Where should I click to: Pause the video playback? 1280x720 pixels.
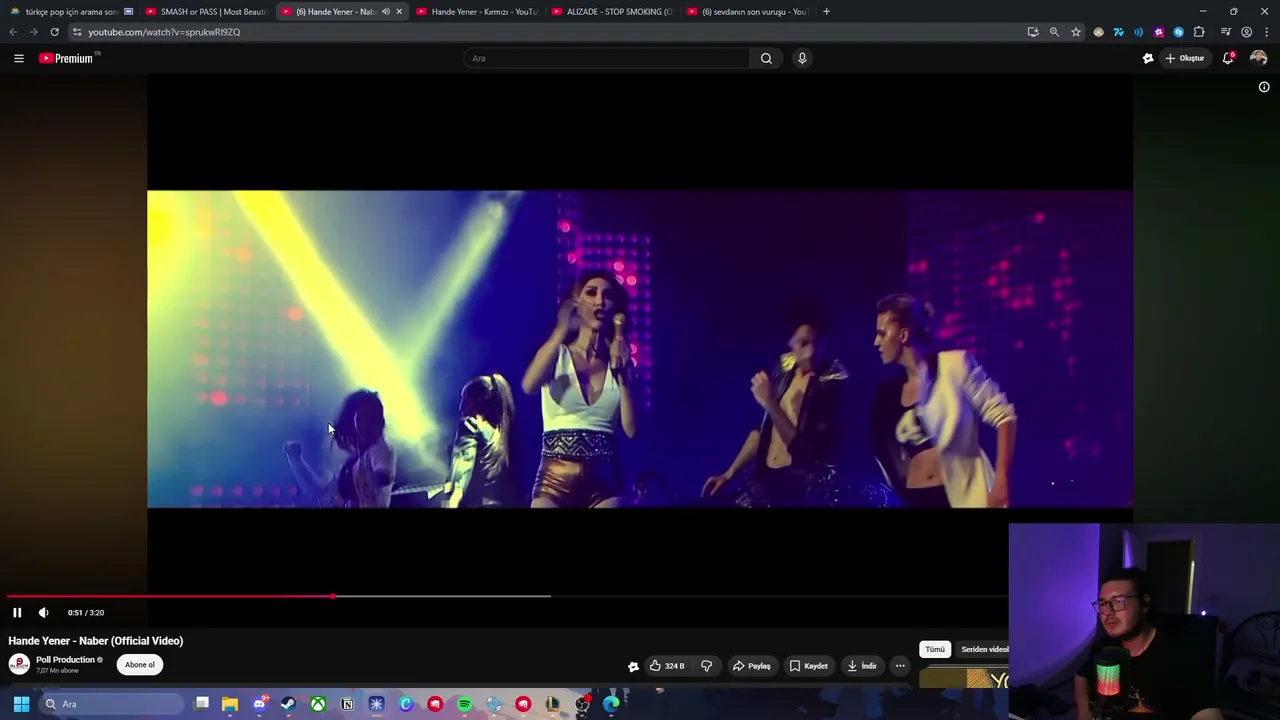coord(17,612)
